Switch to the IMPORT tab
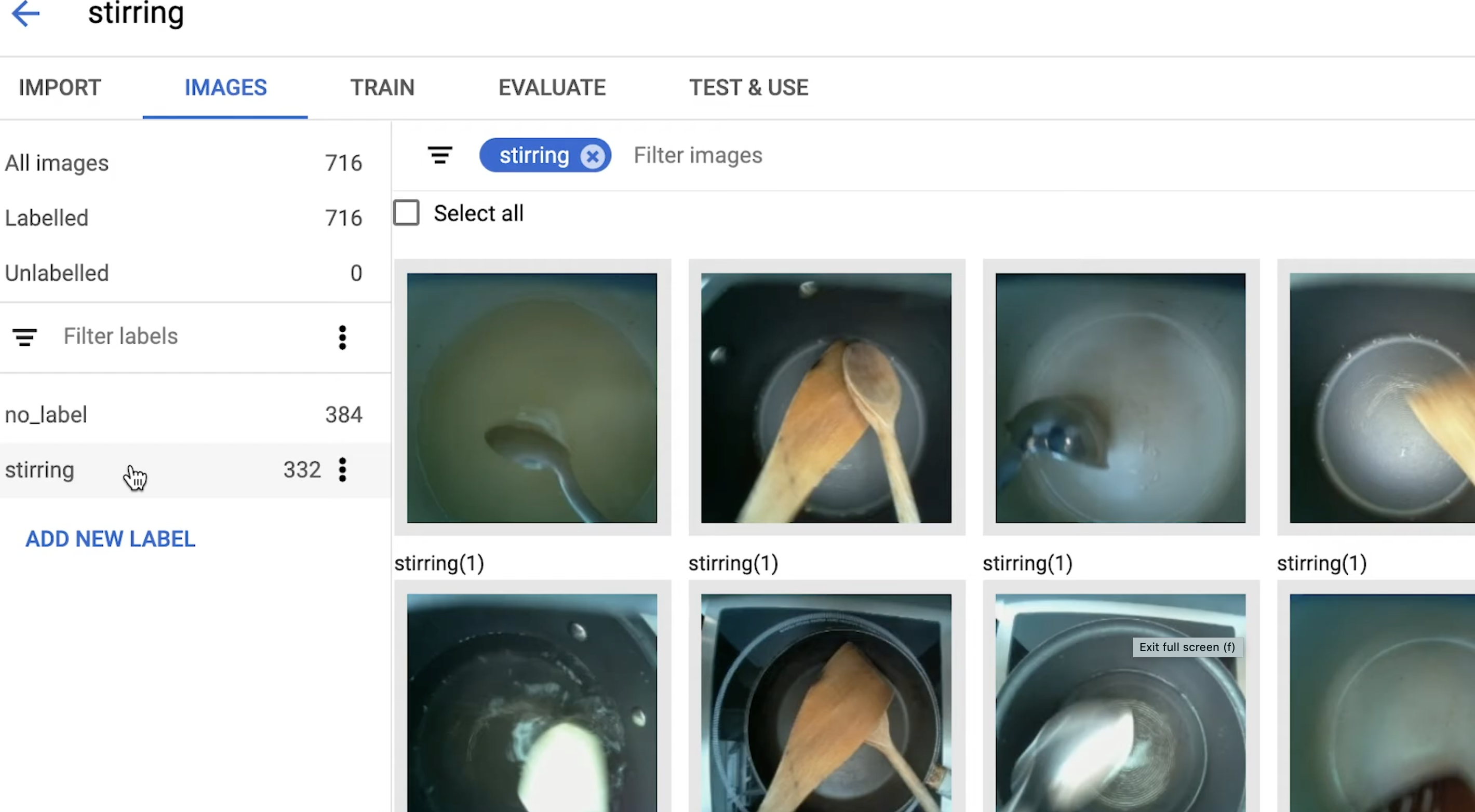This screenshot has height=812, width=1475. 59,87
